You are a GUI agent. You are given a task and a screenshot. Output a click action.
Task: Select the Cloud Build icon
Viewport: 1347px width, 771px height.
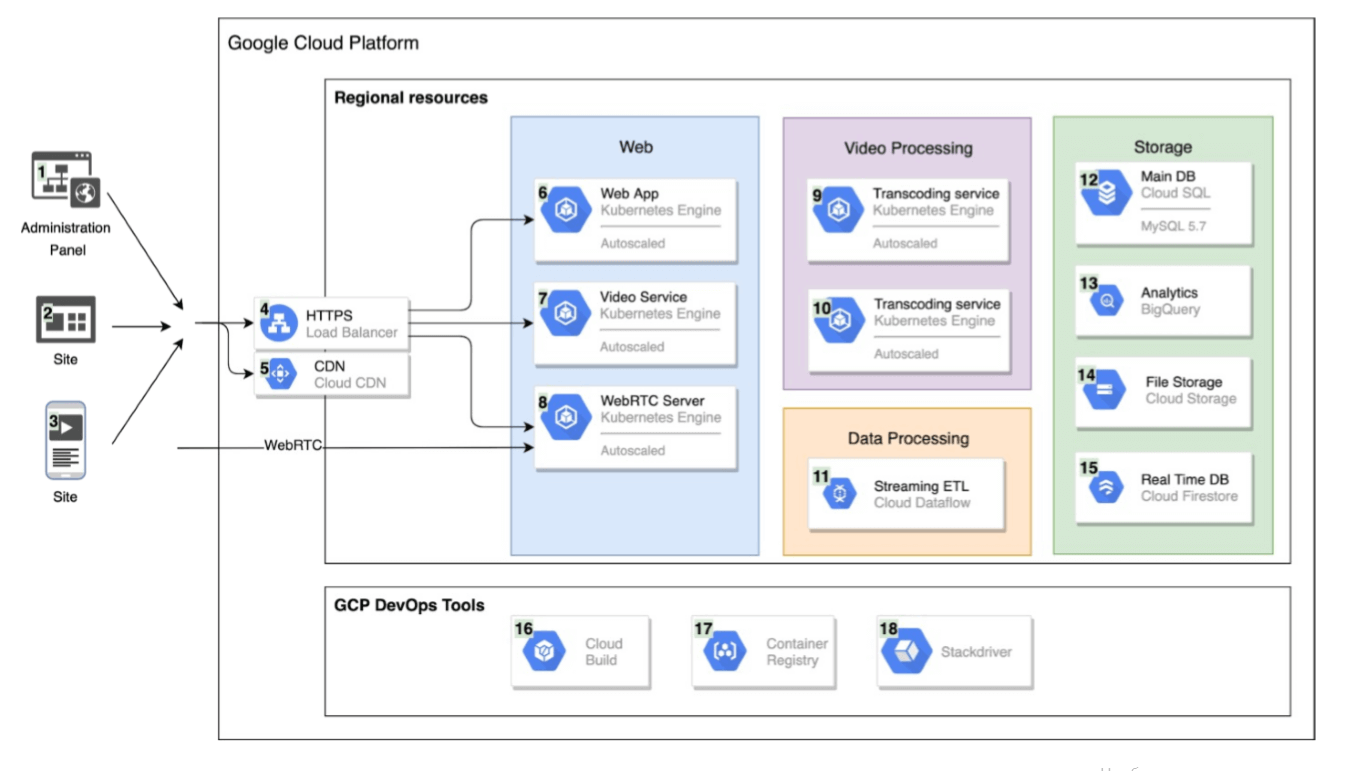click(x=545, y=652)
